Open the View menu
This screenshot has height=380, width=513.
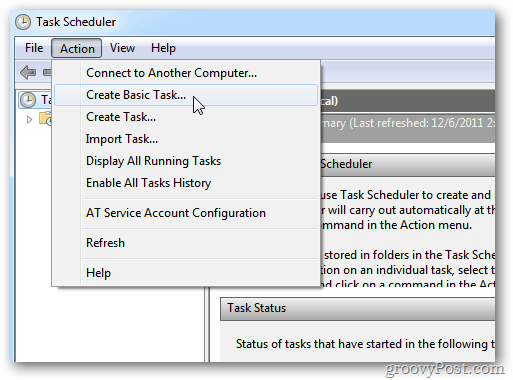122,48
